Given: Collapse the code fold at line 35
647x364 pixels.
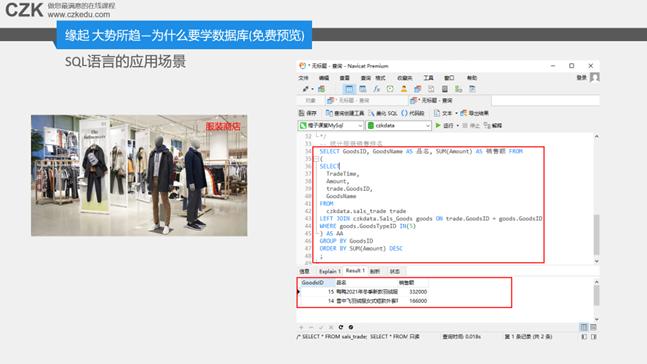Looking at the screenshot, I should 316,159.
